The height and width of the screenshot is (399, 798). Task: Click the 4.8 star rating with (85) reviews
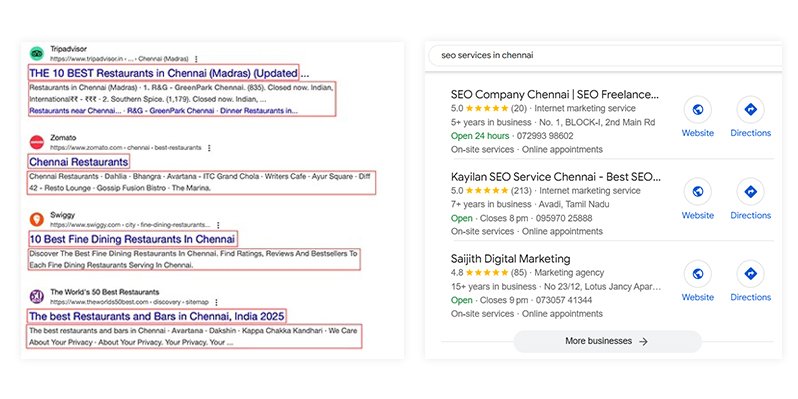pos(487,273)
